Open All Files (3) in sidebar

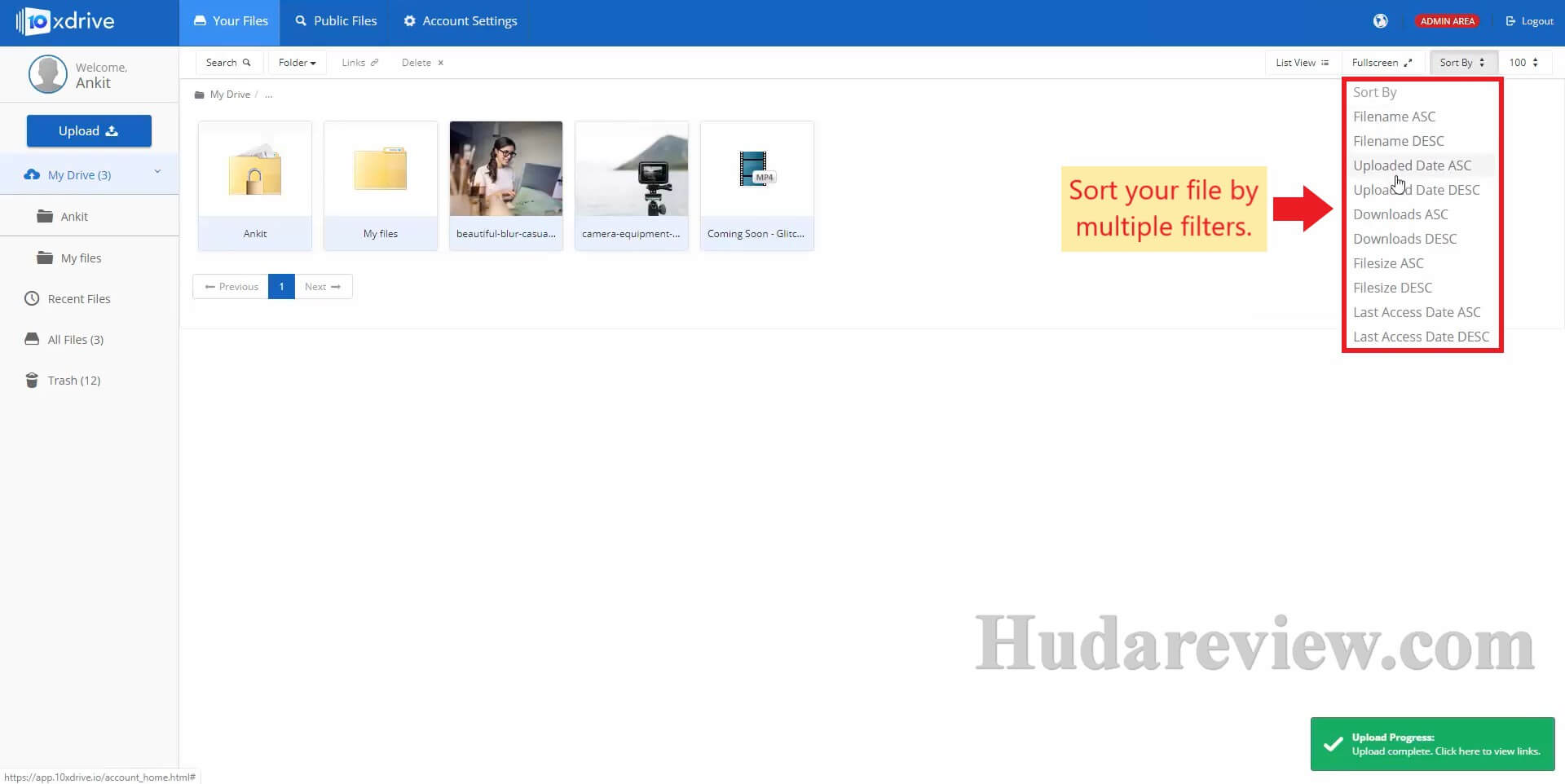pyautogui.click(x=89, y=340)
